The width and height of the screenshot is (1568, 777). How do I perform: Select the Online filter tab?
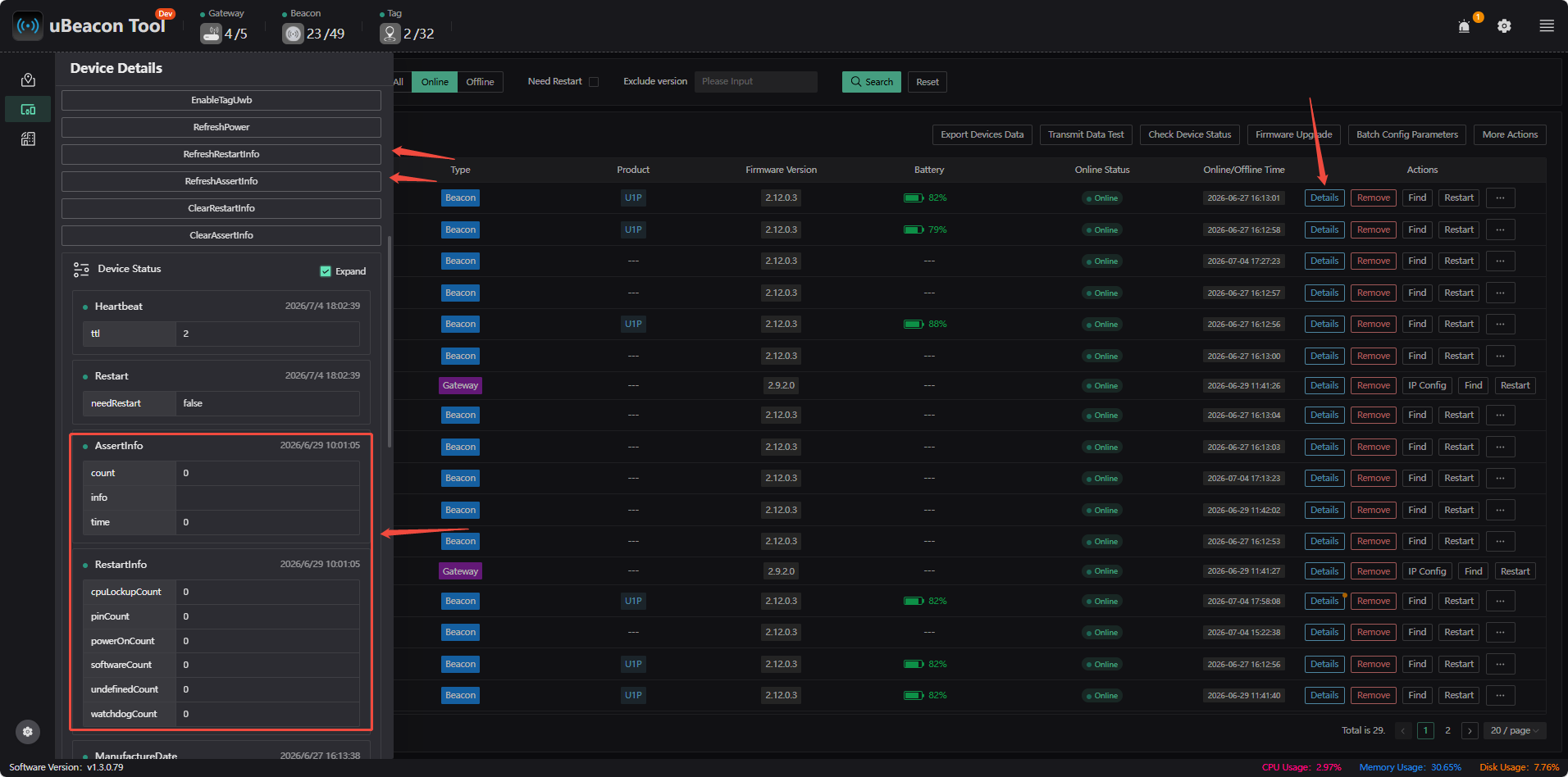click(435, 82)
